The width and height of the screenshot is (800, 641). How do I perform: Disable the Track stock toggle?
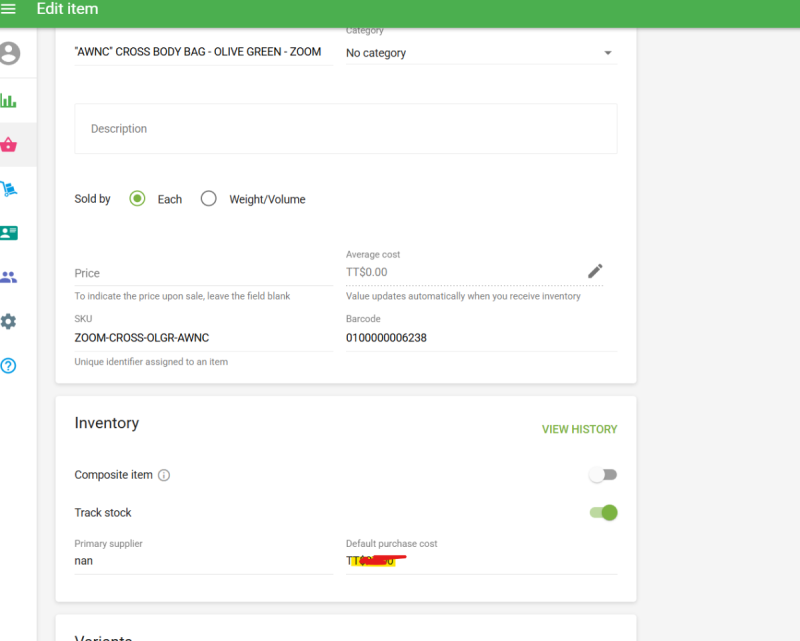coord(603,512)
